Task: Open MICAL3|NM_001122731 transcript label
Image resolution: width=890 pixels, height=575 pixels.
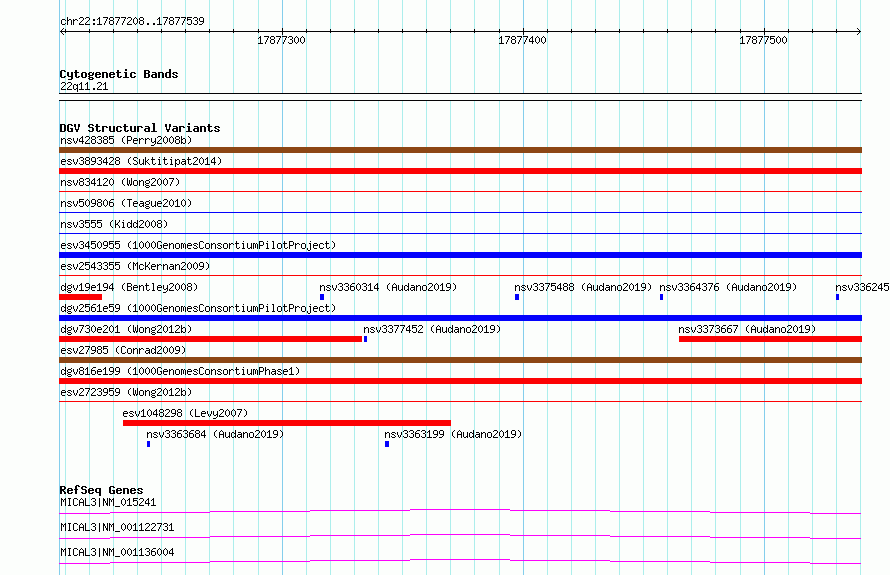Action: pyautogui.click(x=117, y=527)
